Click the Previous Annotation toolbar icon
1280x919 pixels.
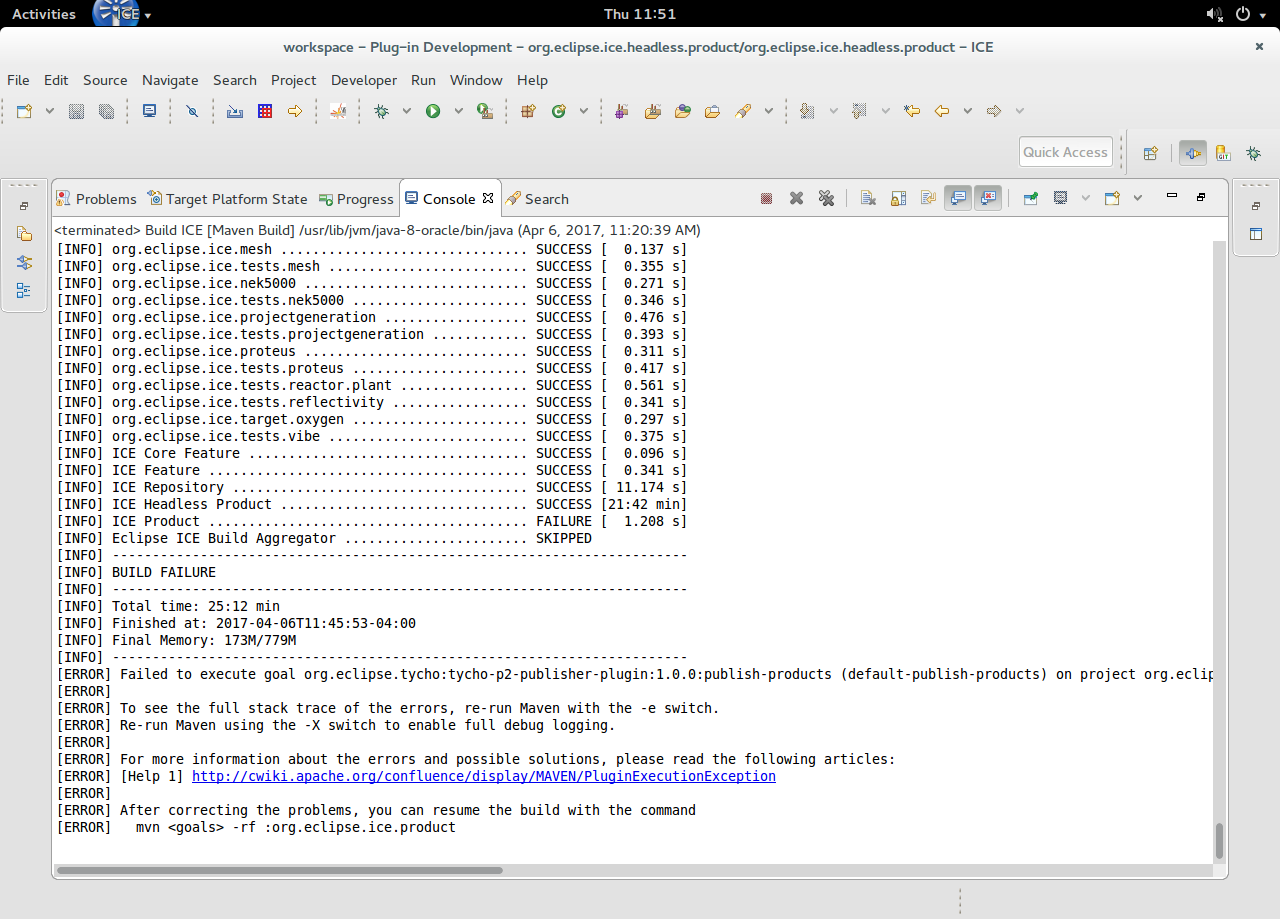(859, 111)
